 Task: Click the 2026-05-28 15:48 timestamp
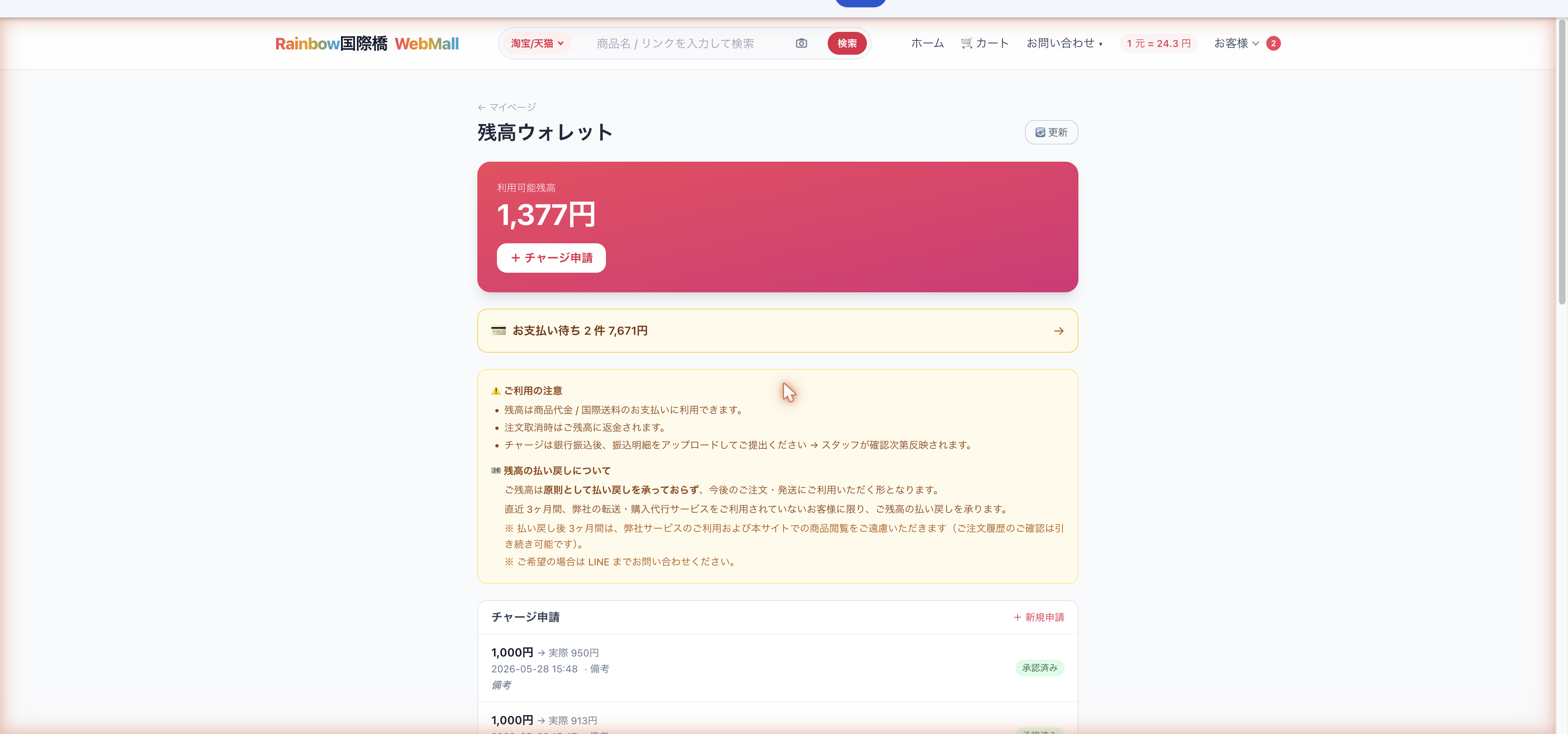[x=535, y=669]
